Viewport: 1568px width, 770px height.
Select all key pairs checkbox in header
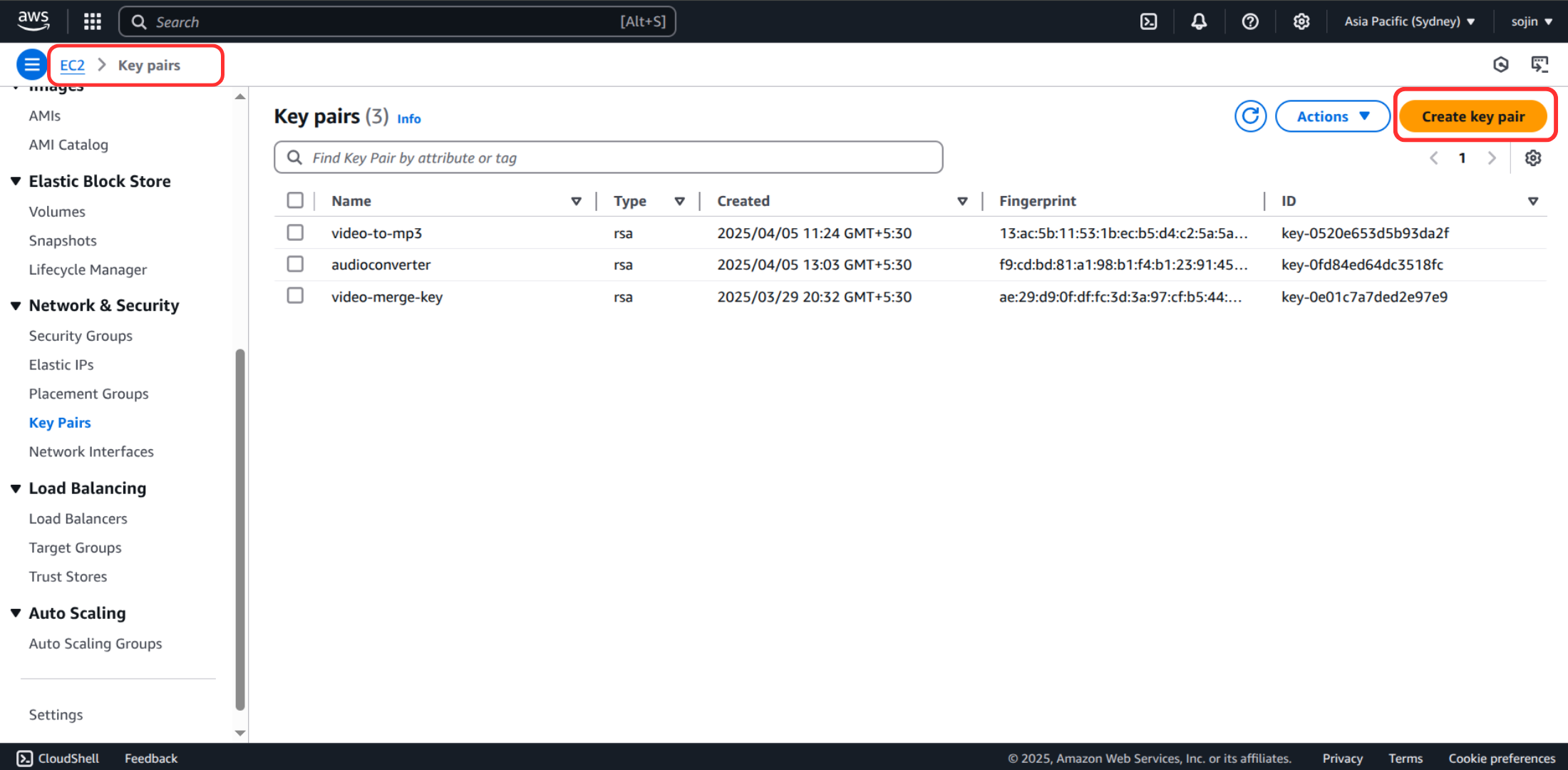pyautogui.click(x=295, y=200)
